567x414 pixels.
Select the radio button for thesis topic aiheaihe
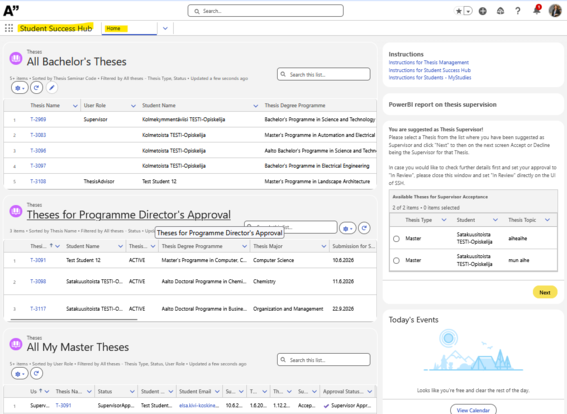tap(396, 239)
